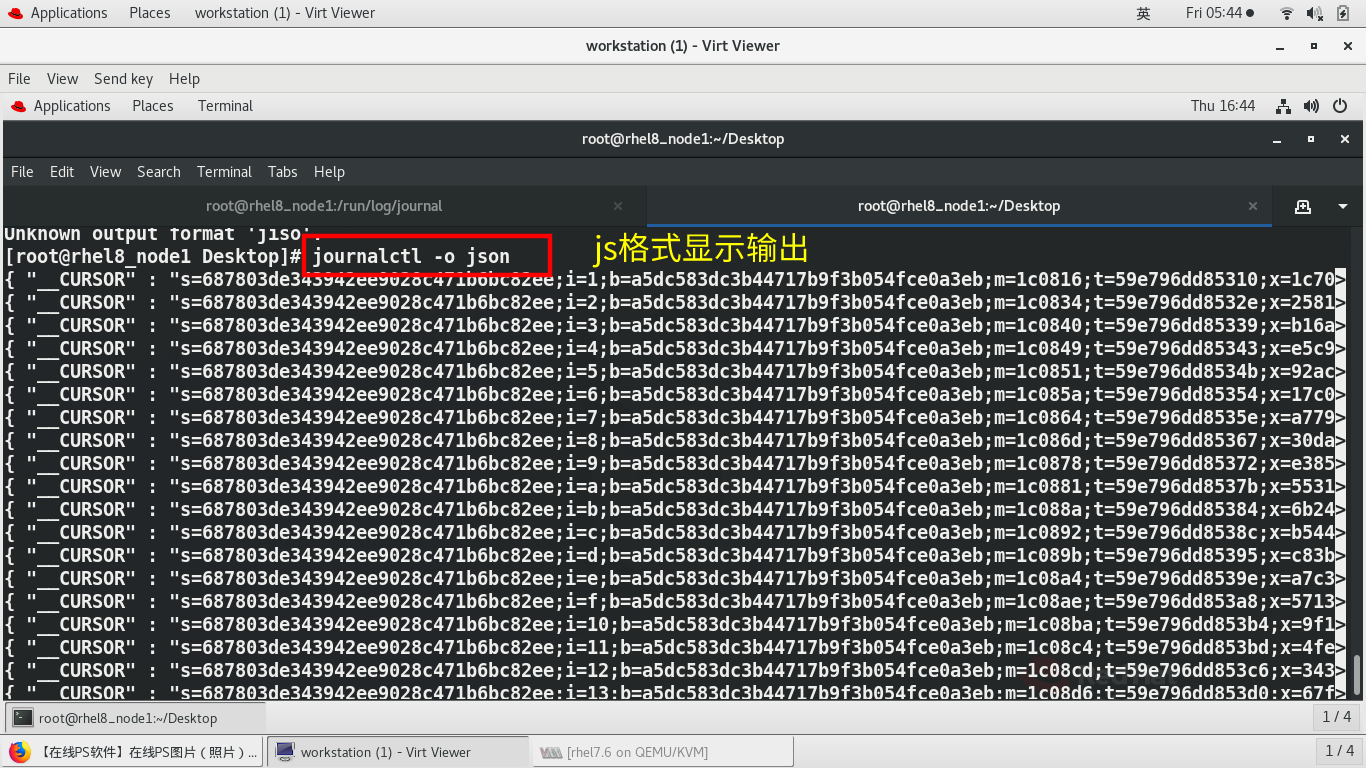Open the guest Applications menu
This screenshot has width=1366, height=768.
[x=72, y=106]
